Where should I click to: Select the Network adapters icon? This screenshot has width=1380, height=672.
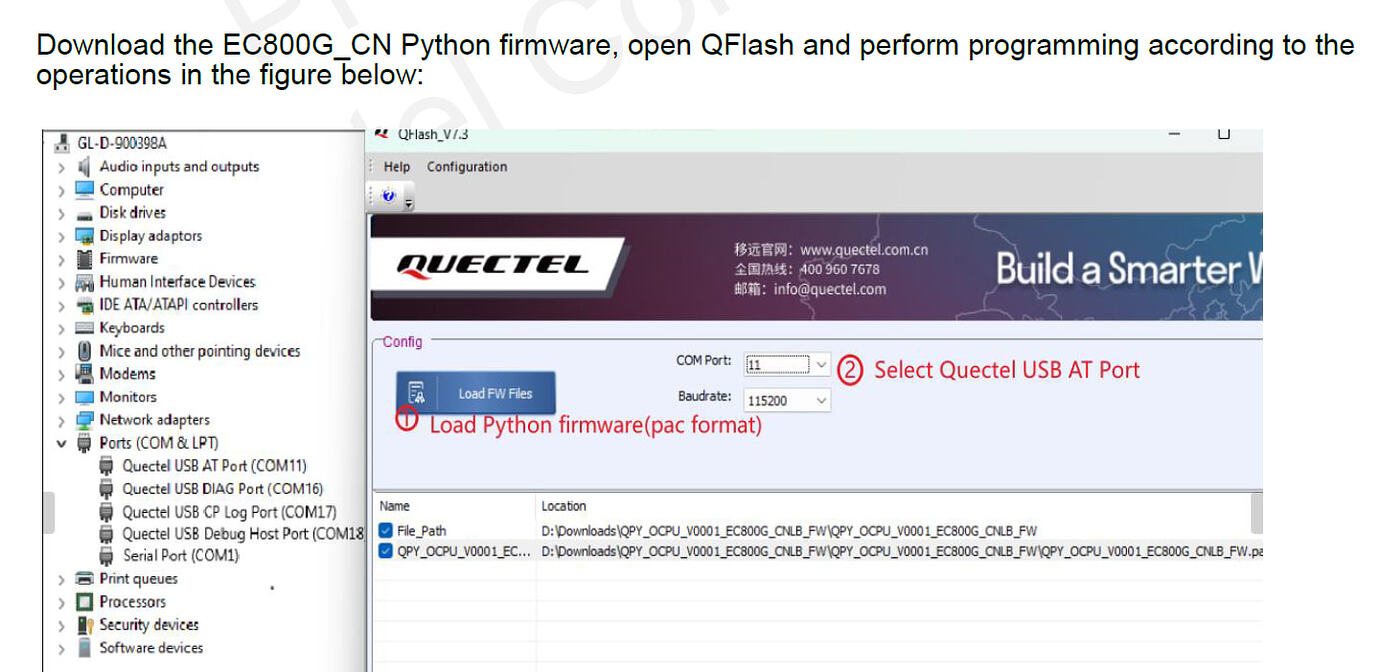coord(84,420)
